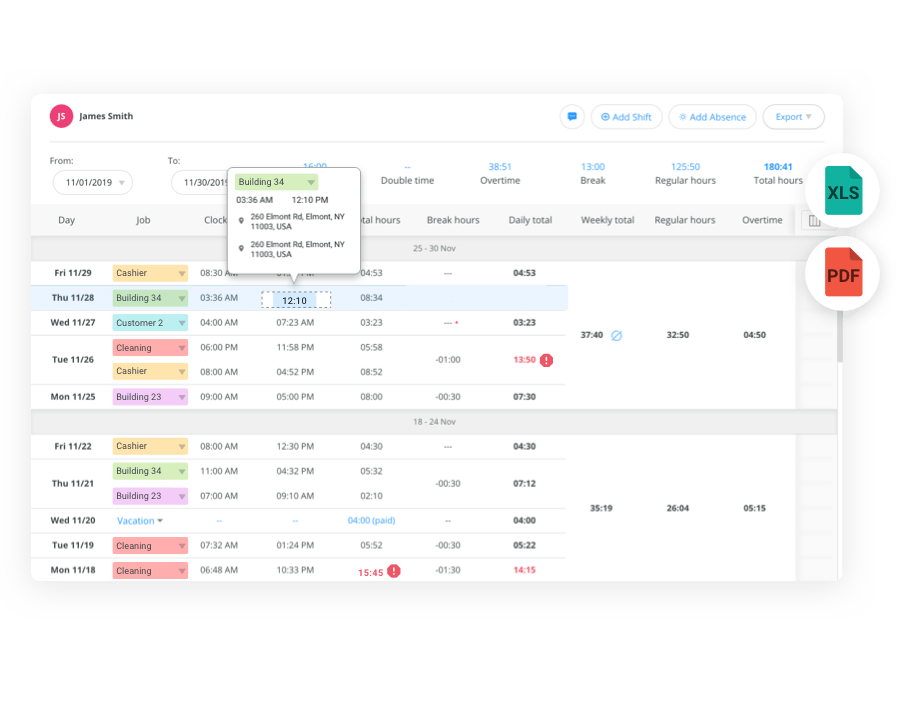Select the 12:10 time input field
This screenshot has height=717, width=910.
point(296,298)
